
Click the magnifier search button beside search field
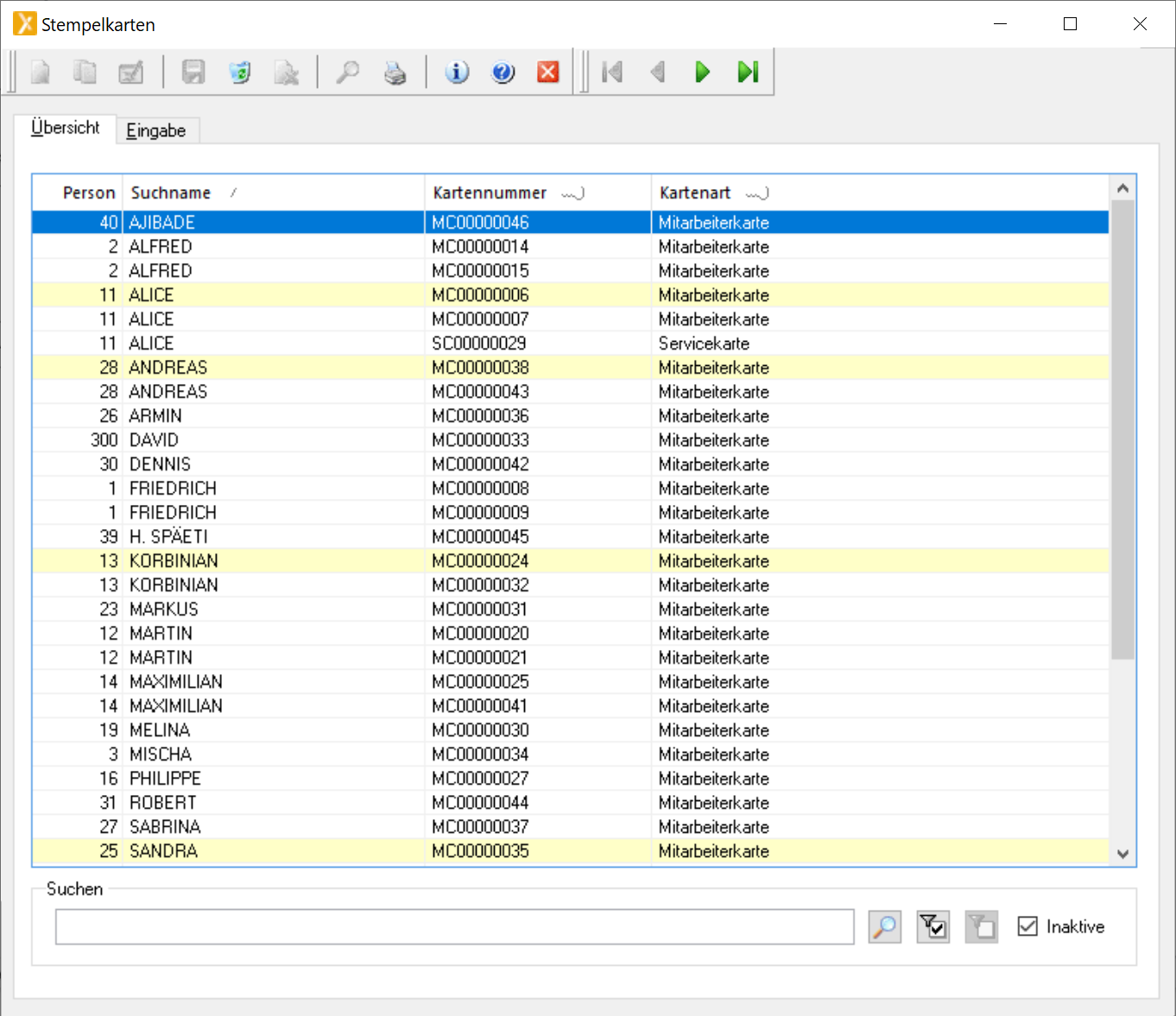pyautogui.click(x=884, y=927)
